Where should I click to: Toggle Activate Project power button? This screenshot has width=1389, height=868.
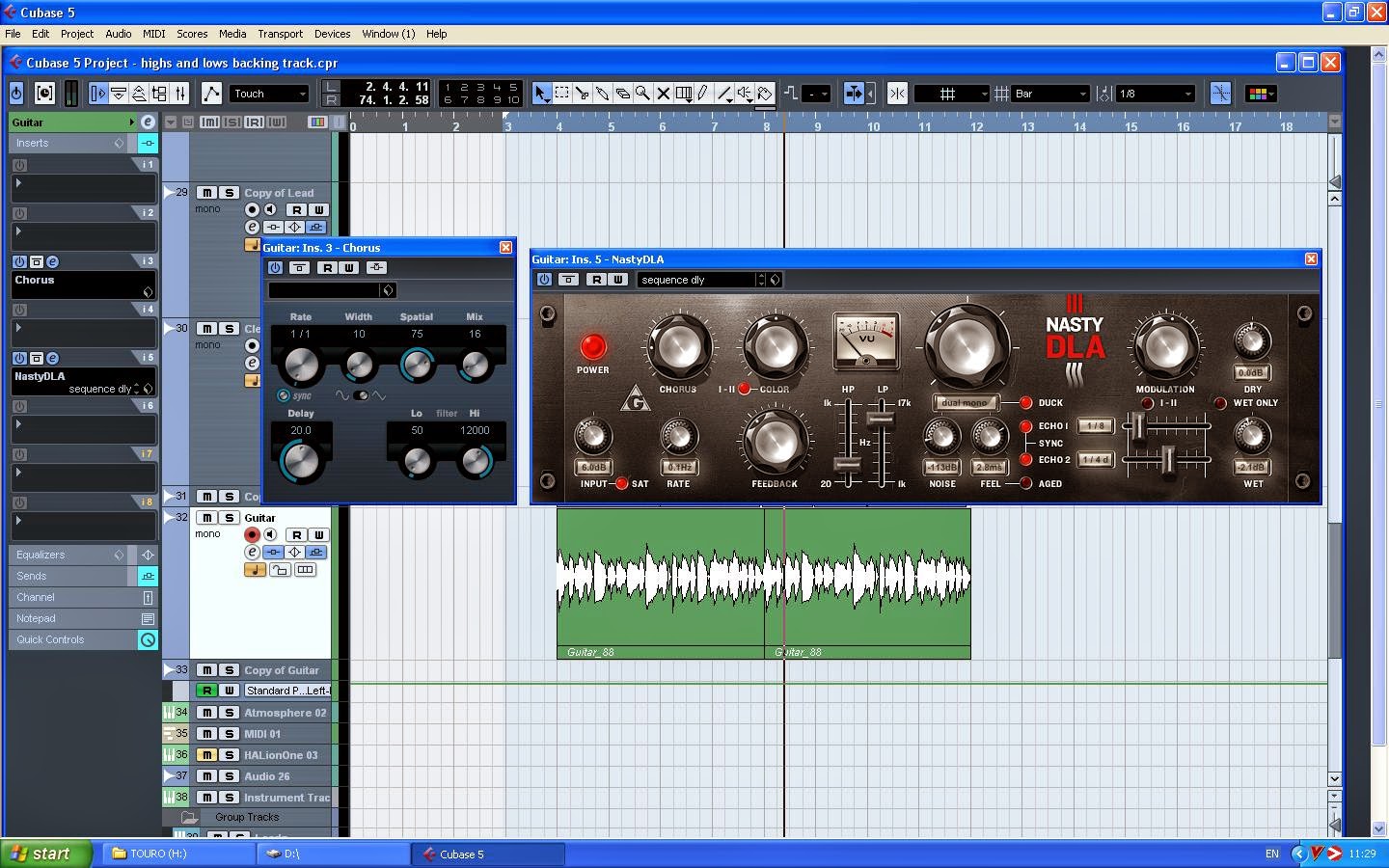tap(16, 94)
